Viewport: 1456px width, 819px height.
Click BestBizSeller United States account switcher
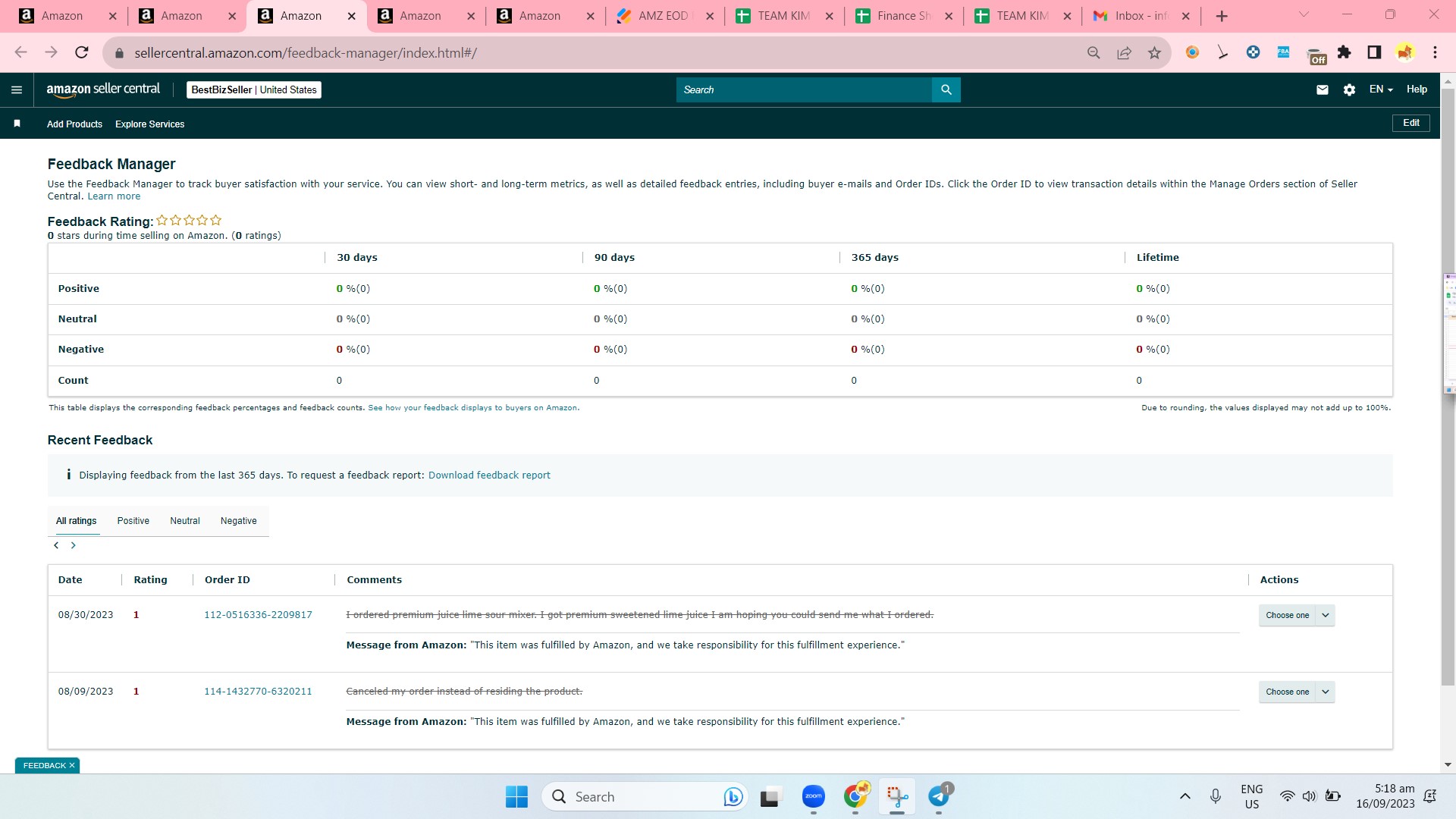[x=254, y=89]
